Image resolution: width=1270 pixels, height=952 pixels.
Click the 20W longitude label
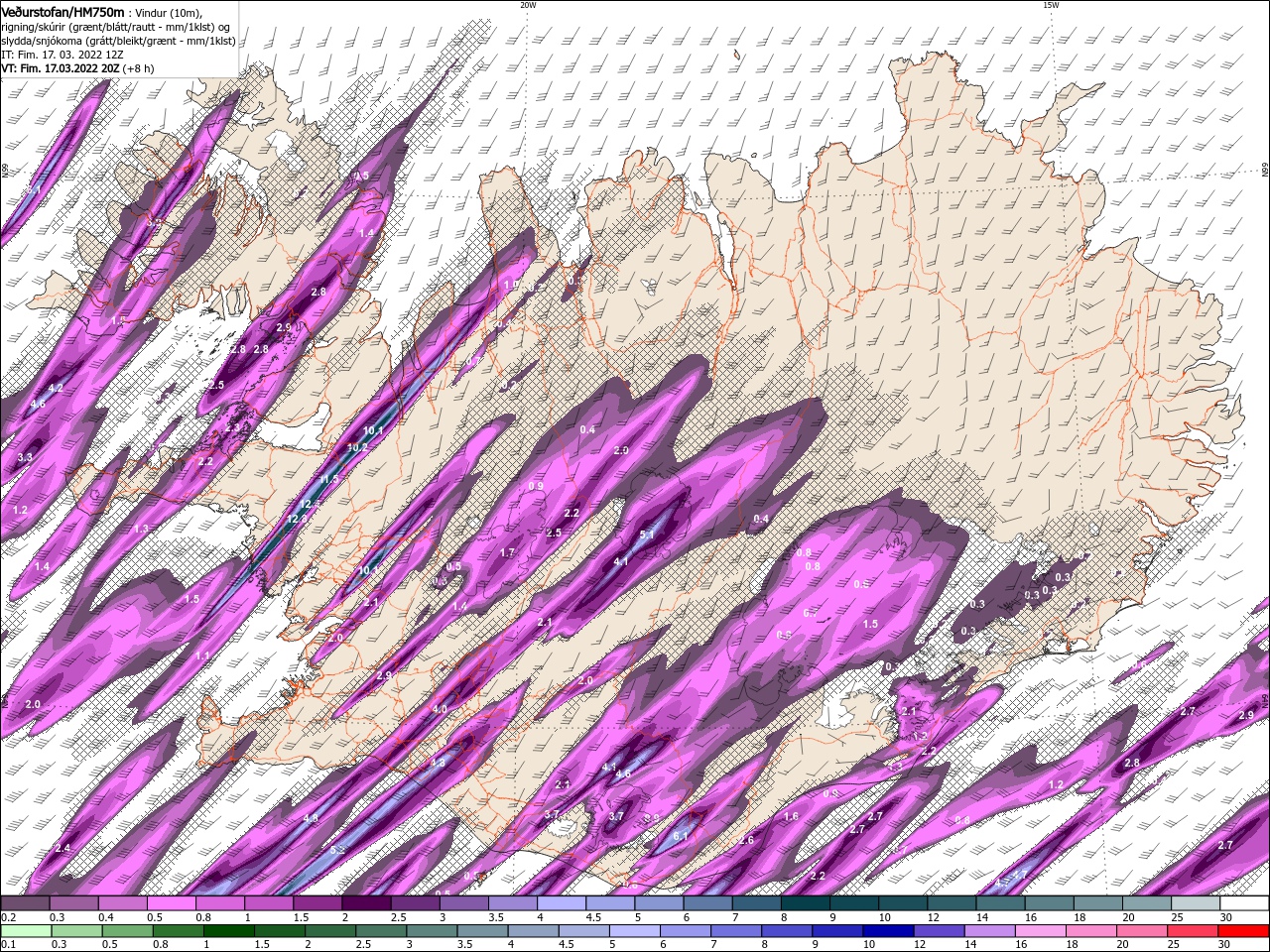pyautogui.click(x=528, y=5)
